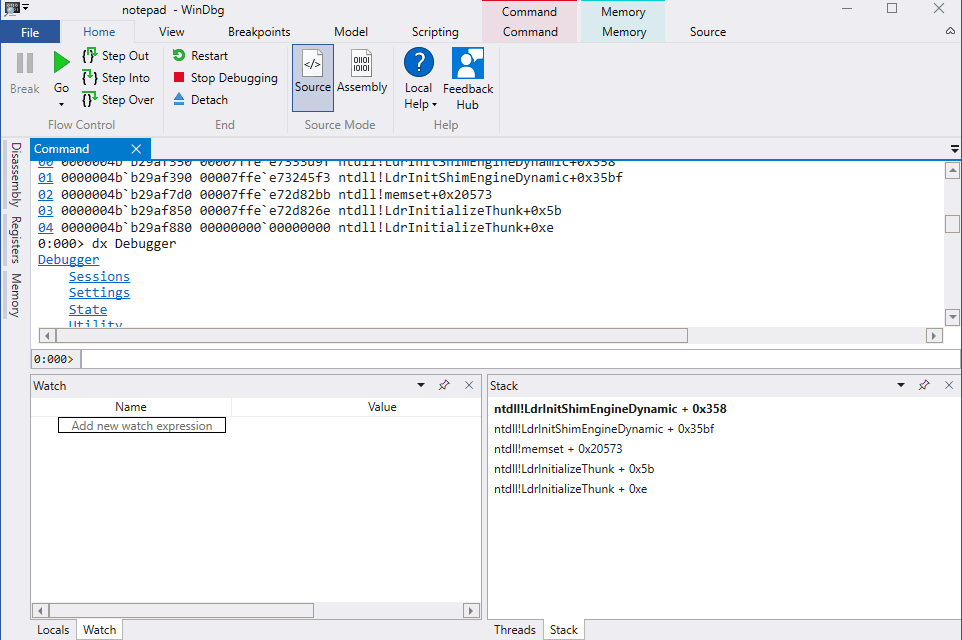Click command window scroll right arrow
Viewport: 962px width, 640px height.
tap(934, 336)
